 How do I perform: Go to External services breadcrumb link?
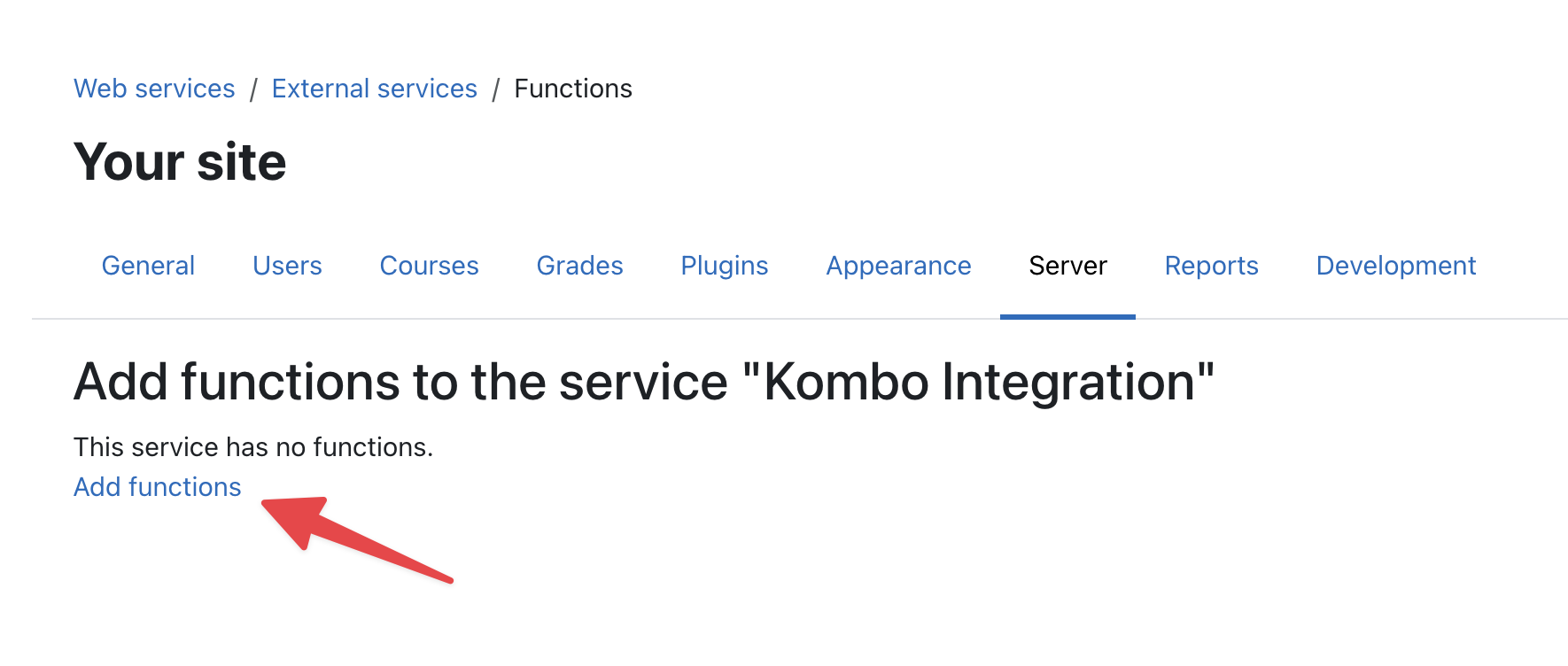pyautogui.click(x=374, y=89)
